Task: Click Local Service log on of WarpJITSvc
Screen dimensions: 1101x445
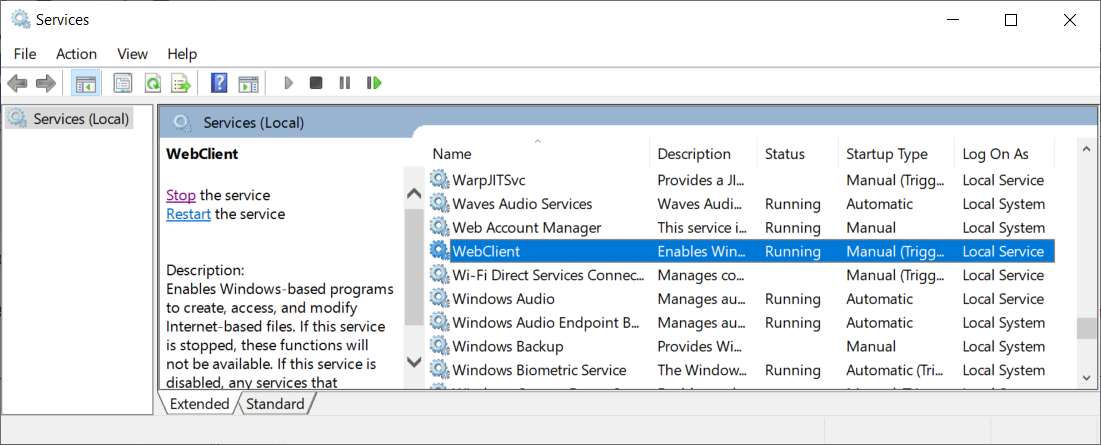Action: pos(1003,180)
